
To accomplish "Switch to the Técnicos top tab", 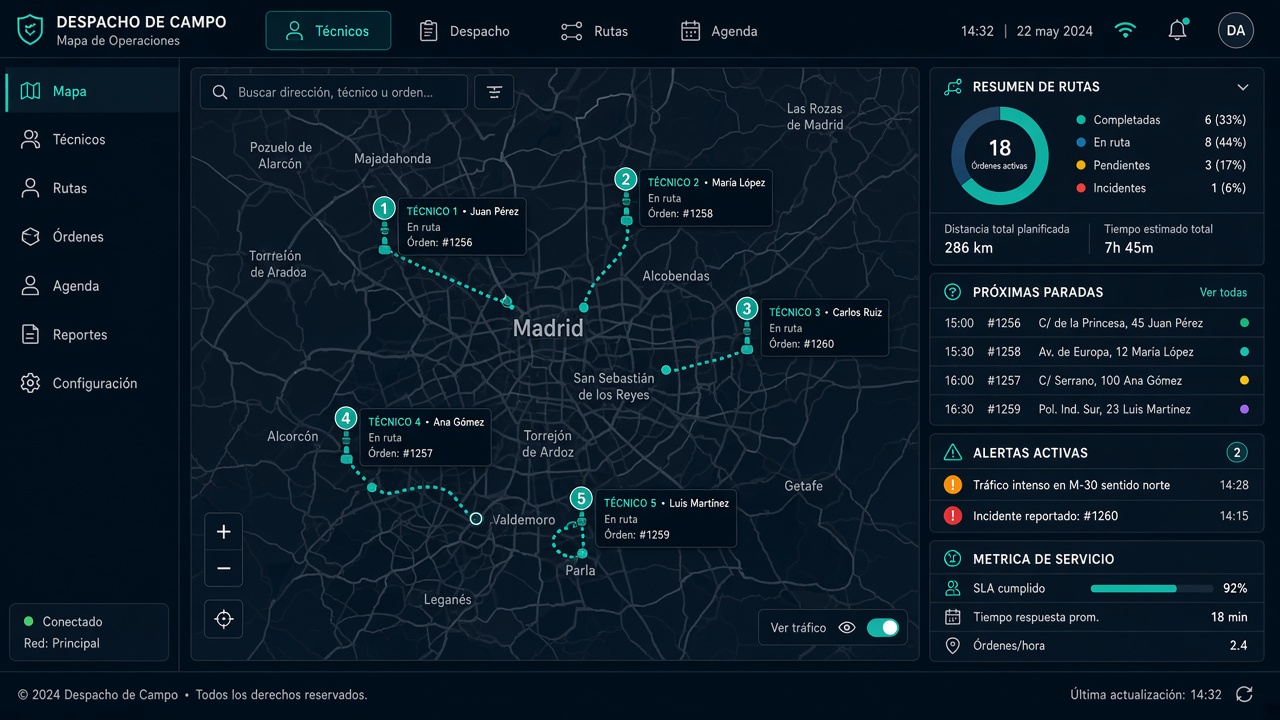I will tap(328, 31).
